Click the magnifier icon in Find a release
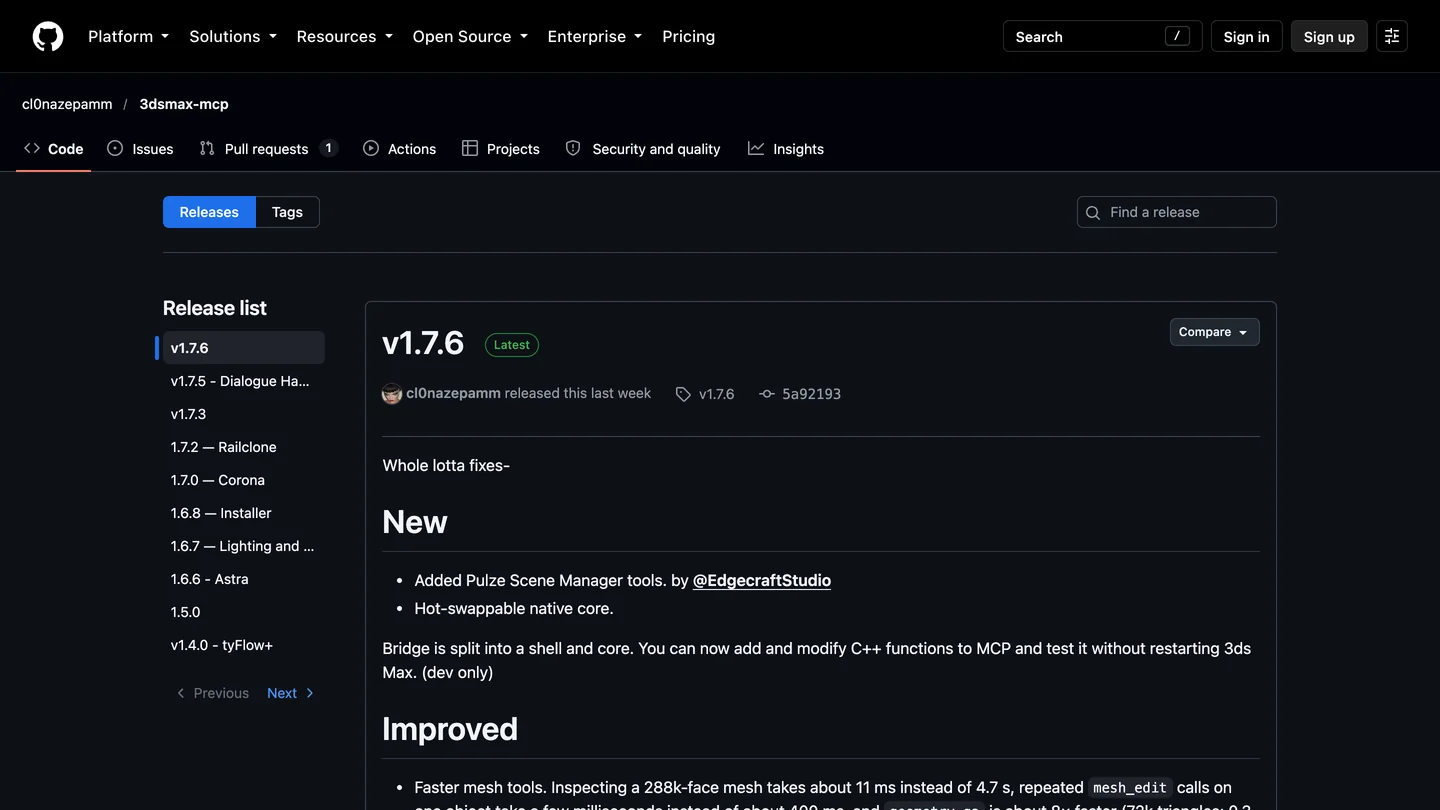The image size is (1440, 810). pos(1093,212)
